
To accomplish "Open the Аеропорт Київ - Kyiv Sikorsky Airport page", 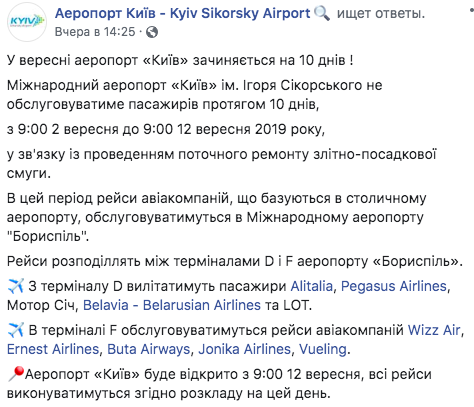I will (183, 13).
